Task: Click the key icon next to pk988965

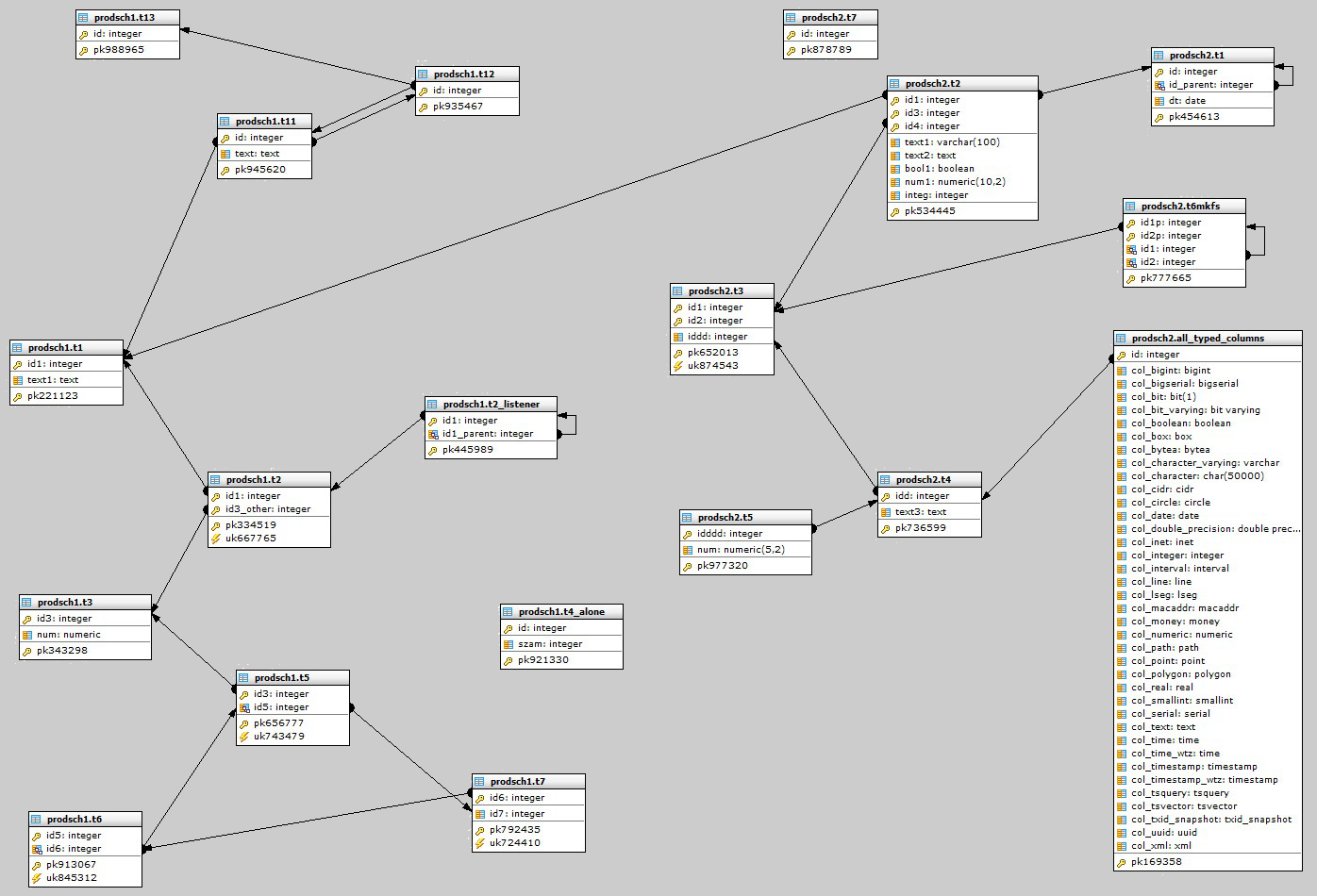Action: pyautogui.click(x=84, y=50)
